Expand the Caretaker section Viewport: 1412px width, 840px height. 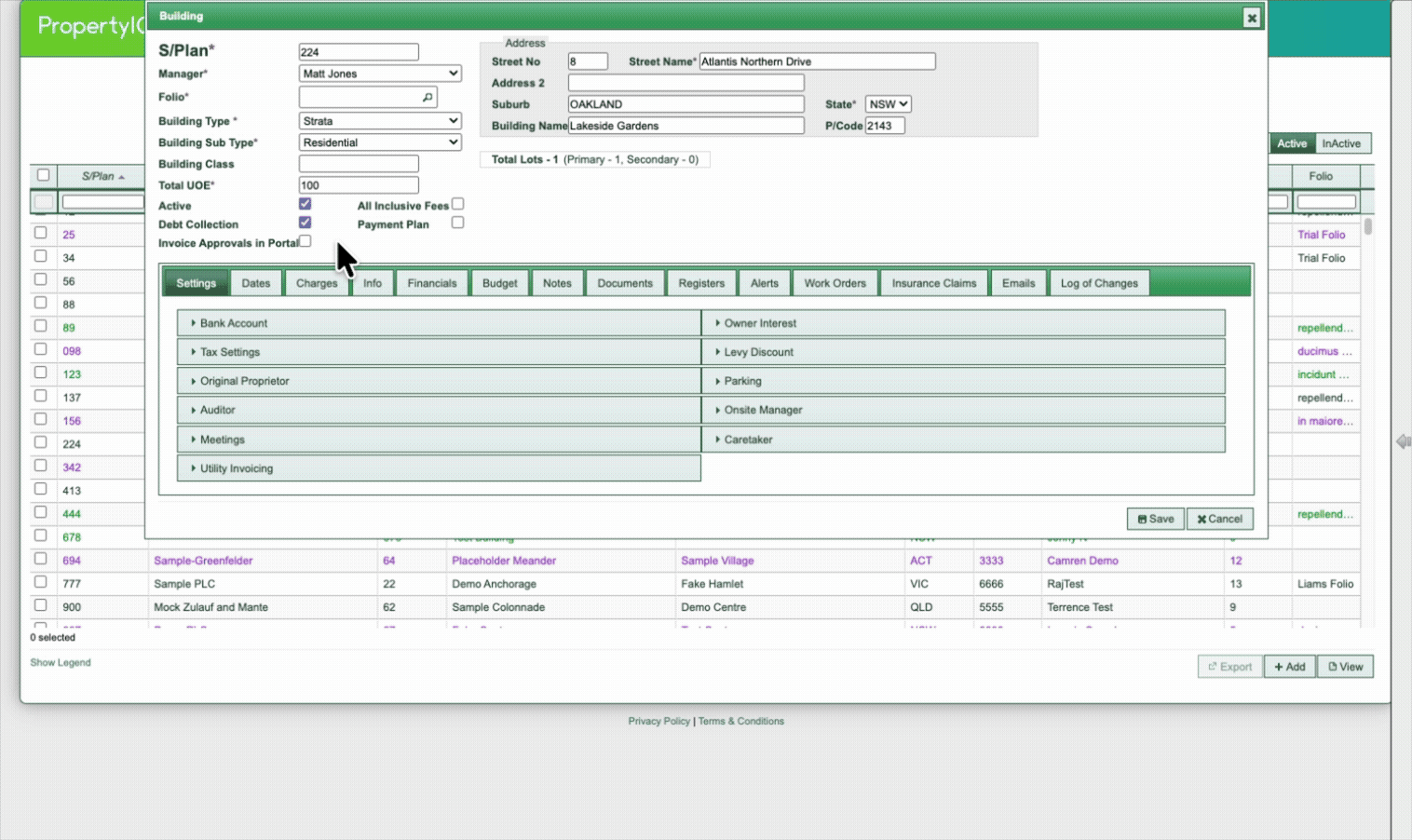tap(963, 440)
